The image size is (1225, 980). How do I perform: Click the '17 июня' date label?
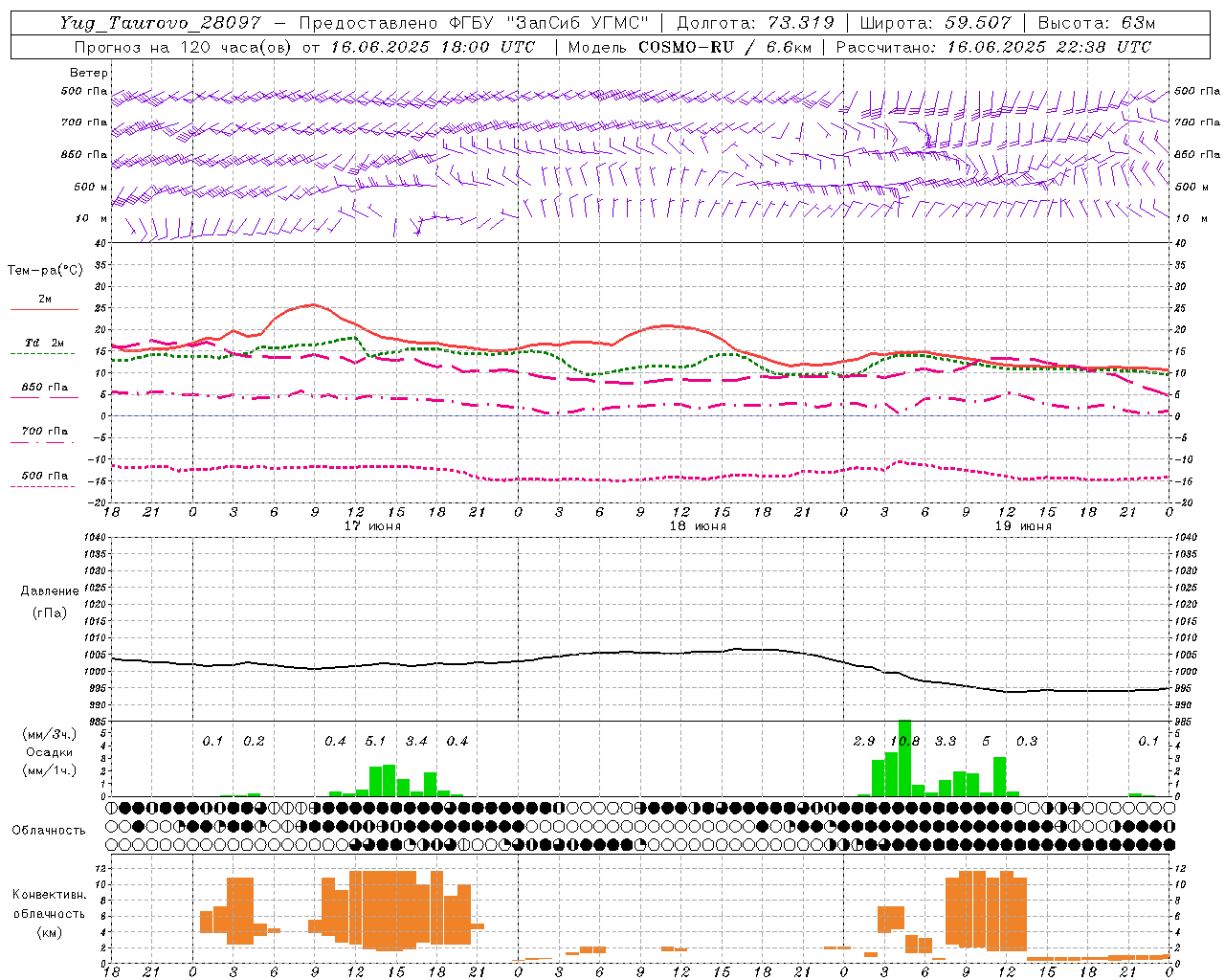[372, 526]
